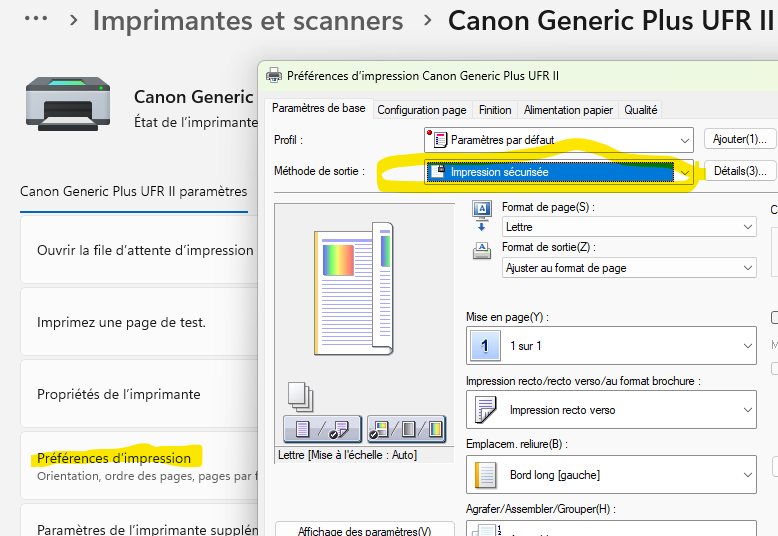
Task: Click the stacked copies icon under the preview
Action: [x=301, y=397]
